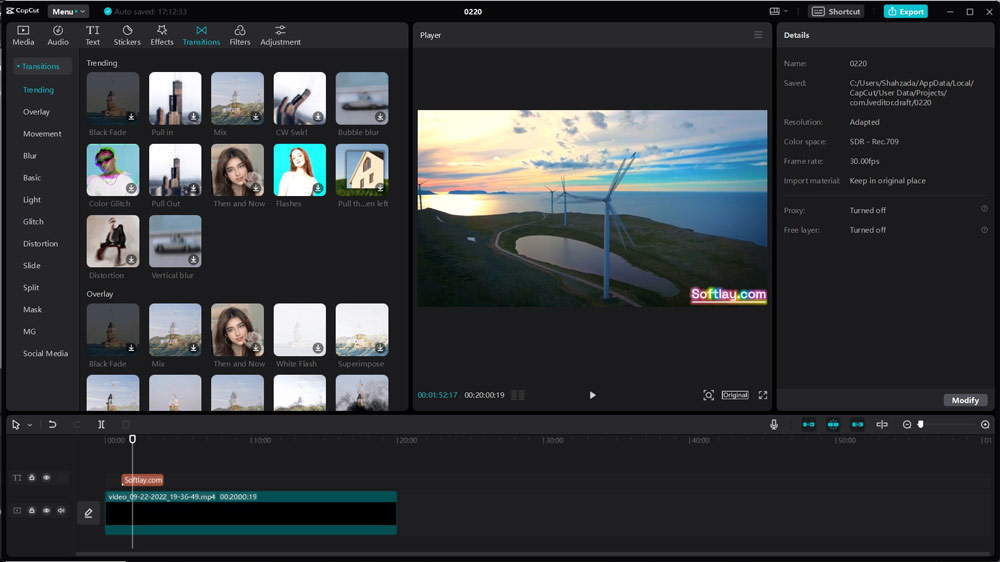The image size is (1000, 562).
Task: Open the Effects panel
Action: (162, 35)
